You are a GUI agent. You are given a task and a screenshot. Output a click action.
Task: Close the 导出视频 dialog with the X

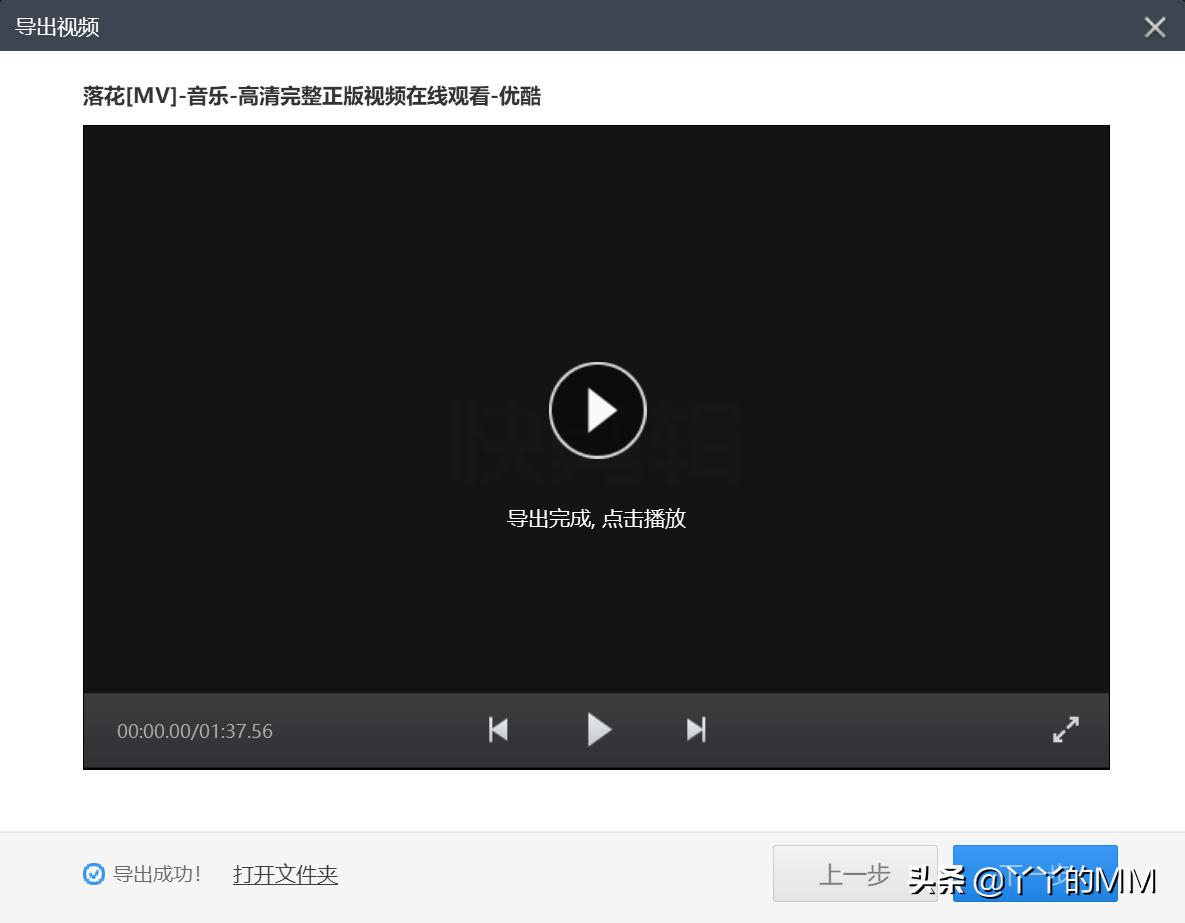(1155, 27)
